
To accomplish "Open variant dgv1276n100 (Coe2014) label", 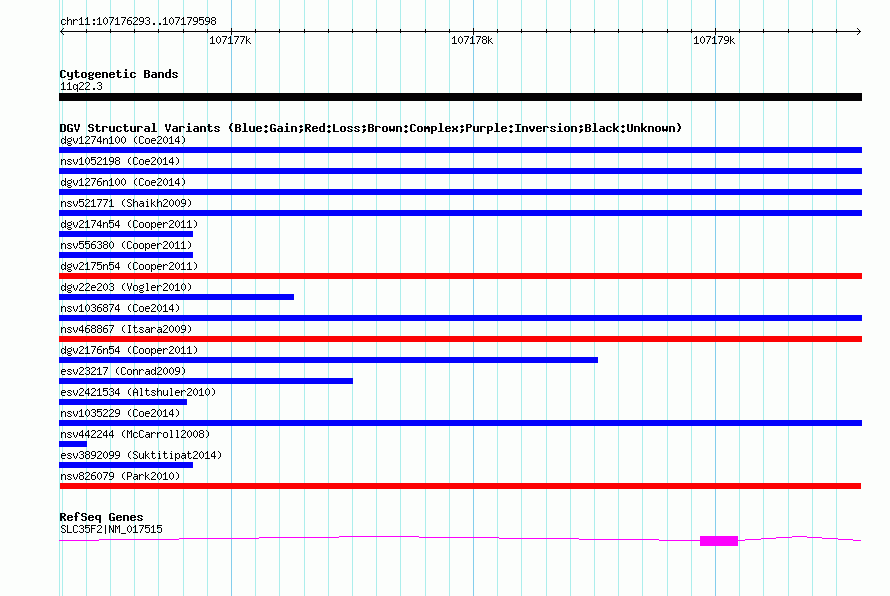I will tap(123, 182).
